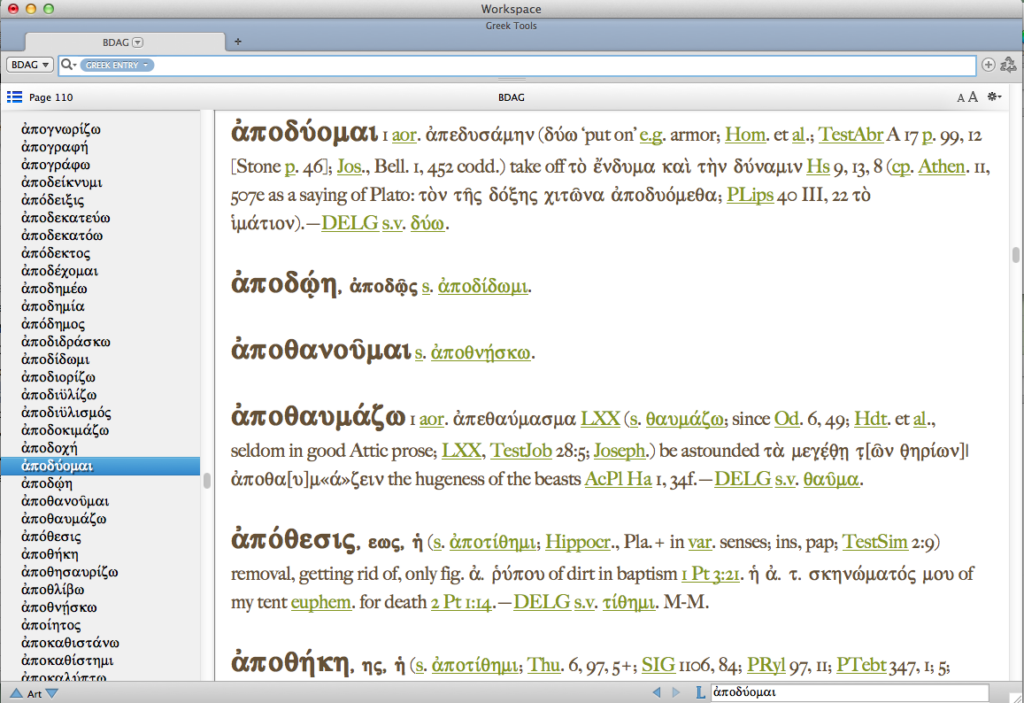Screen dimensions: 1024x703
Task: Open the gear display settings menu
Action: 994,97
